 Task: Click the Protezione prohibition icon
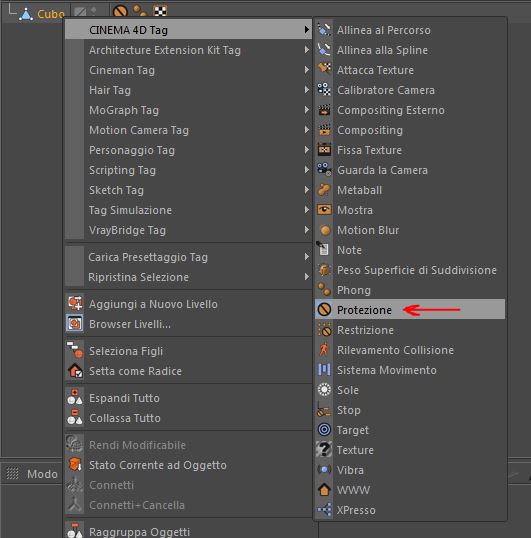pos(324,310)
